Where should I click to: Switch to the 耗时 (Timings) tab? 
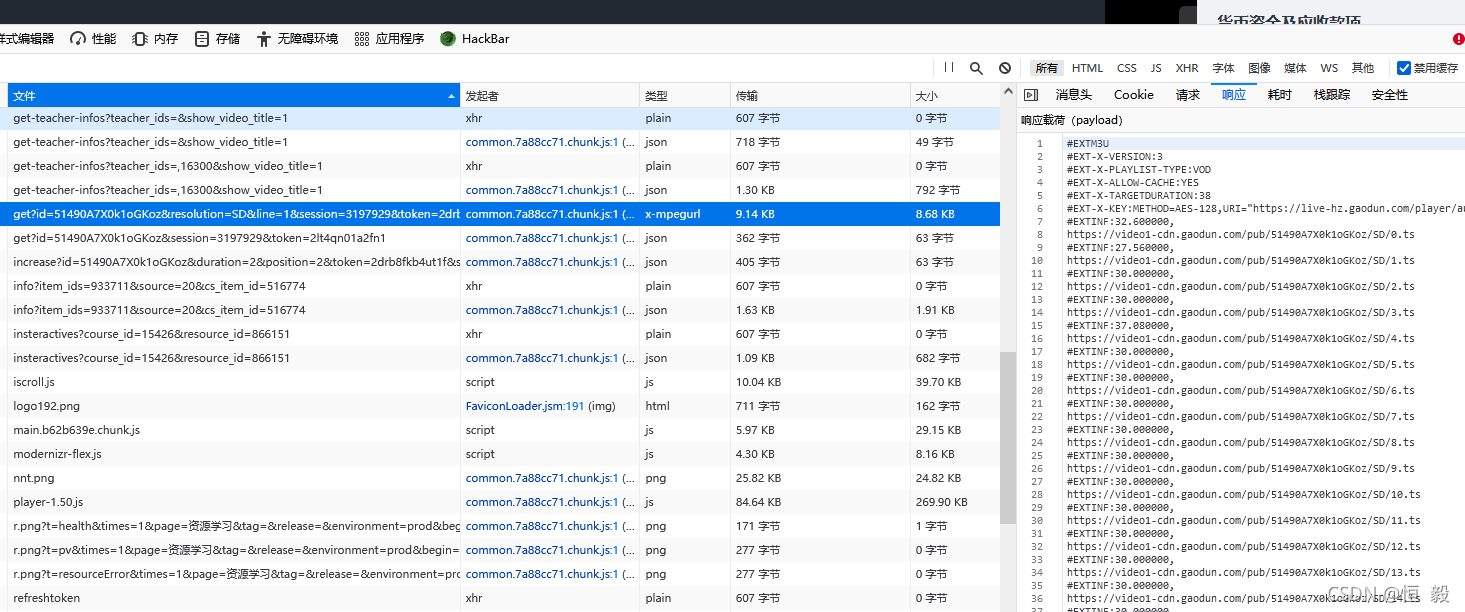(1280, 95)
